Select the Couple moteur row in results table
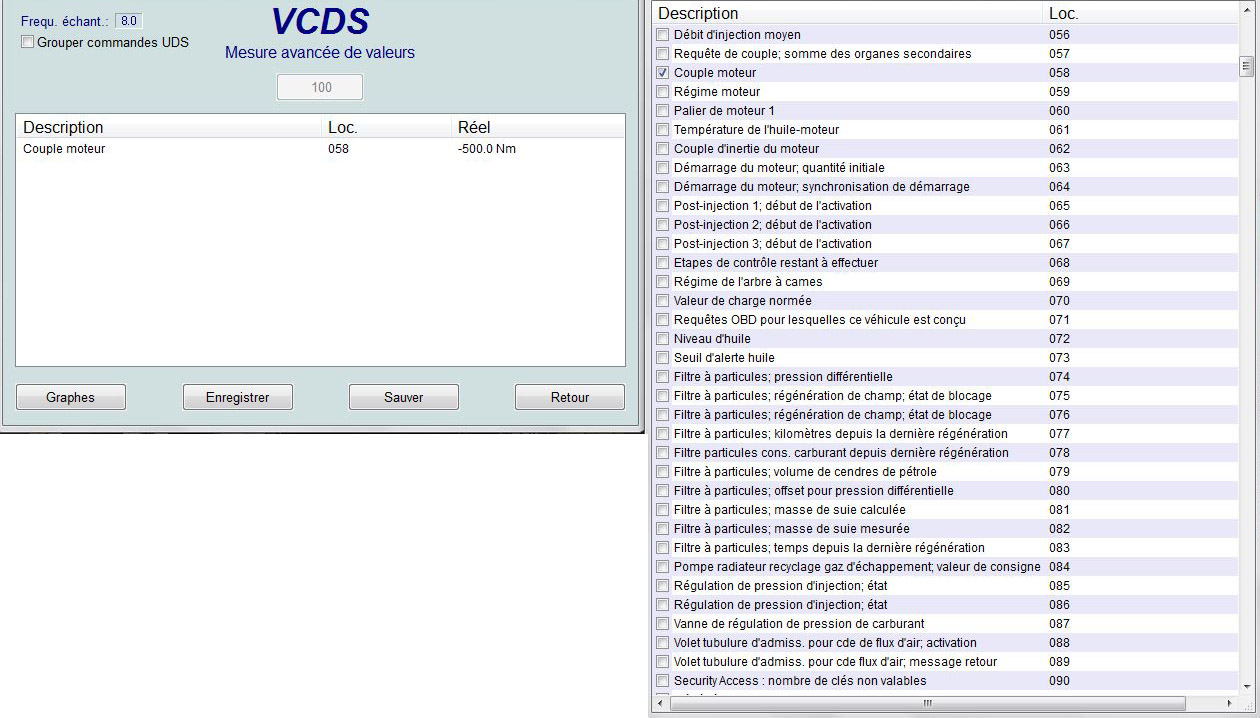 click(320, 149)
